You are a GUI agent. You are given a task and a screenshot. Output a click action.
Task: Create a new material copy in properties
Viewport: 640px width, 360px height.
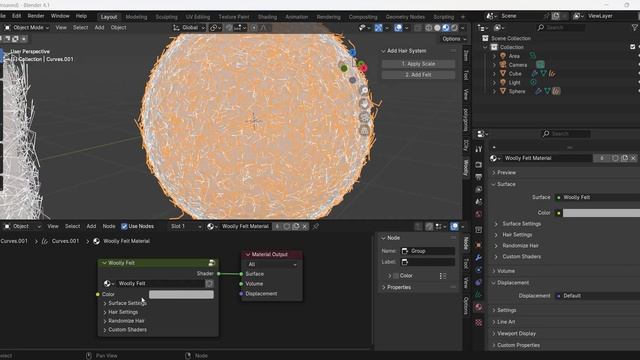point(624,158)
